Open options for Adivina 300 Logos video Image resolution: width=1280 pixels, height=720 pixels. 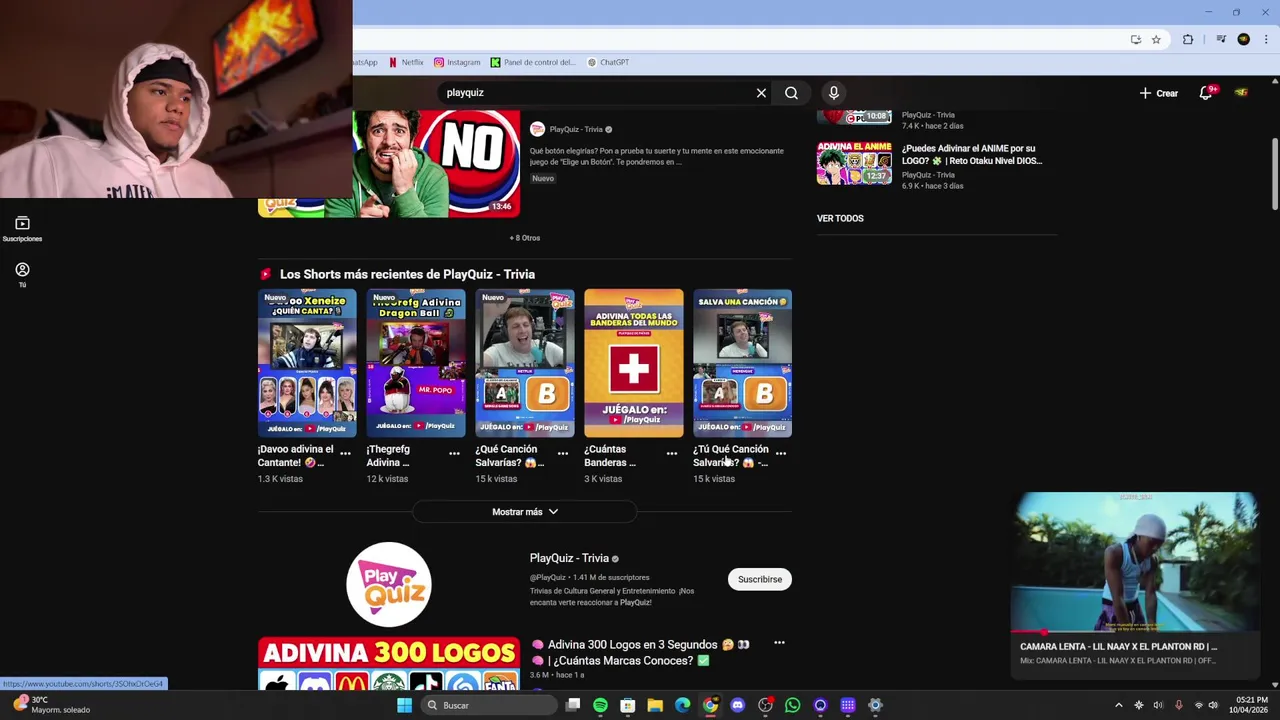click(x=779, y=643)
